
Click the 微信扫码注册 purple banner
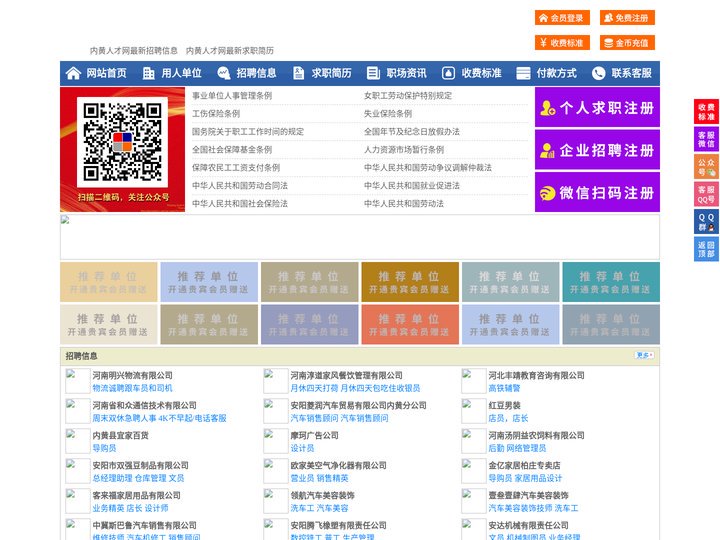pyautogui.click(x=597, y=192)
